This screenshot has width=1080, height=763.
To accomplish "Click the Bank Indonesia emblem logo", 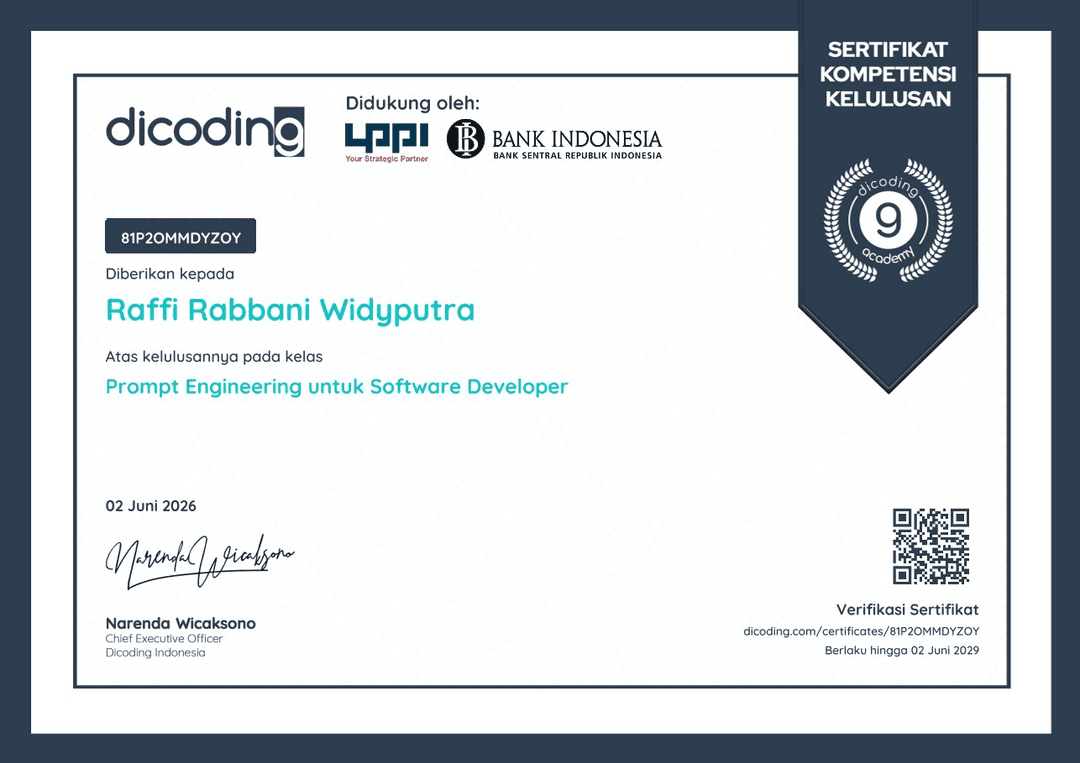I will click(x=466, y=138).
